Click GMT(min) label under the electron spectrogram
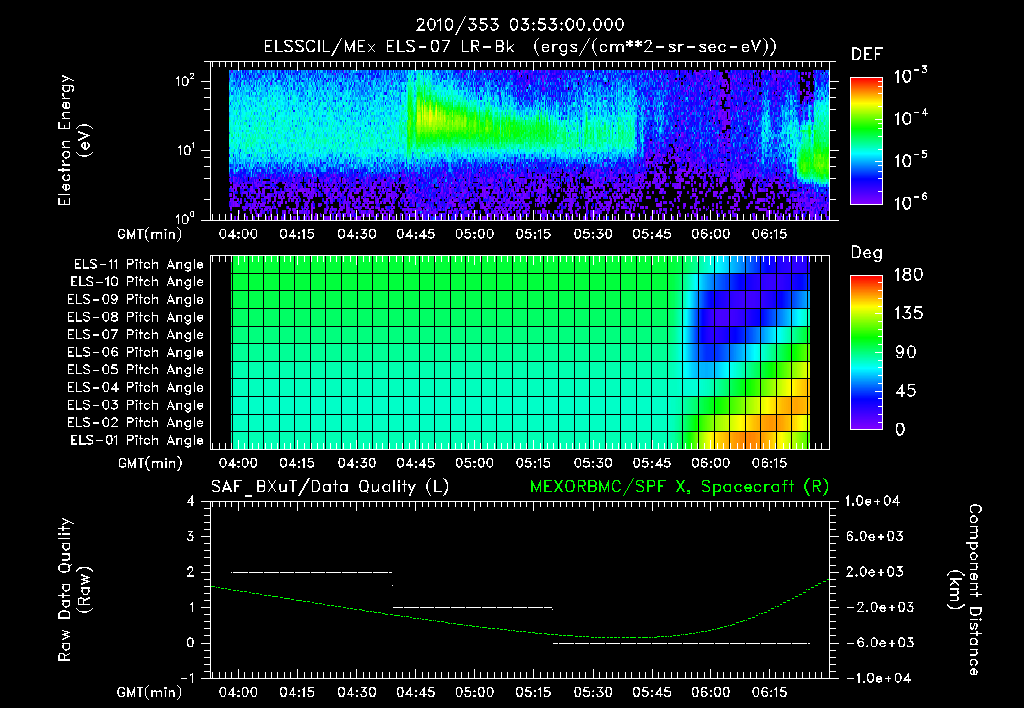This screenshot has width=1024, height=708. 150,234
